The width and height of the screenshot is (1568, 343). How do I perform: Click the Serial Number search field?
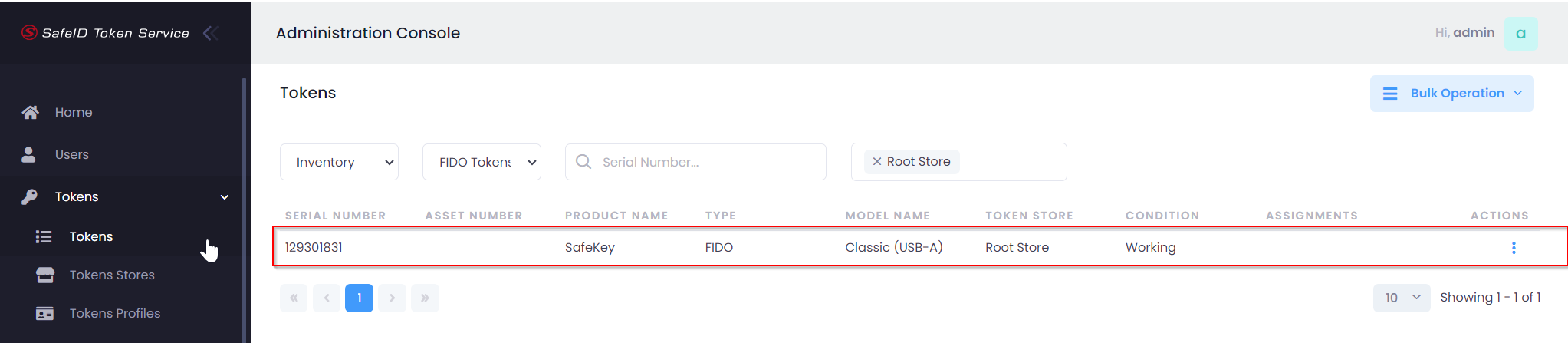point(705,162)
